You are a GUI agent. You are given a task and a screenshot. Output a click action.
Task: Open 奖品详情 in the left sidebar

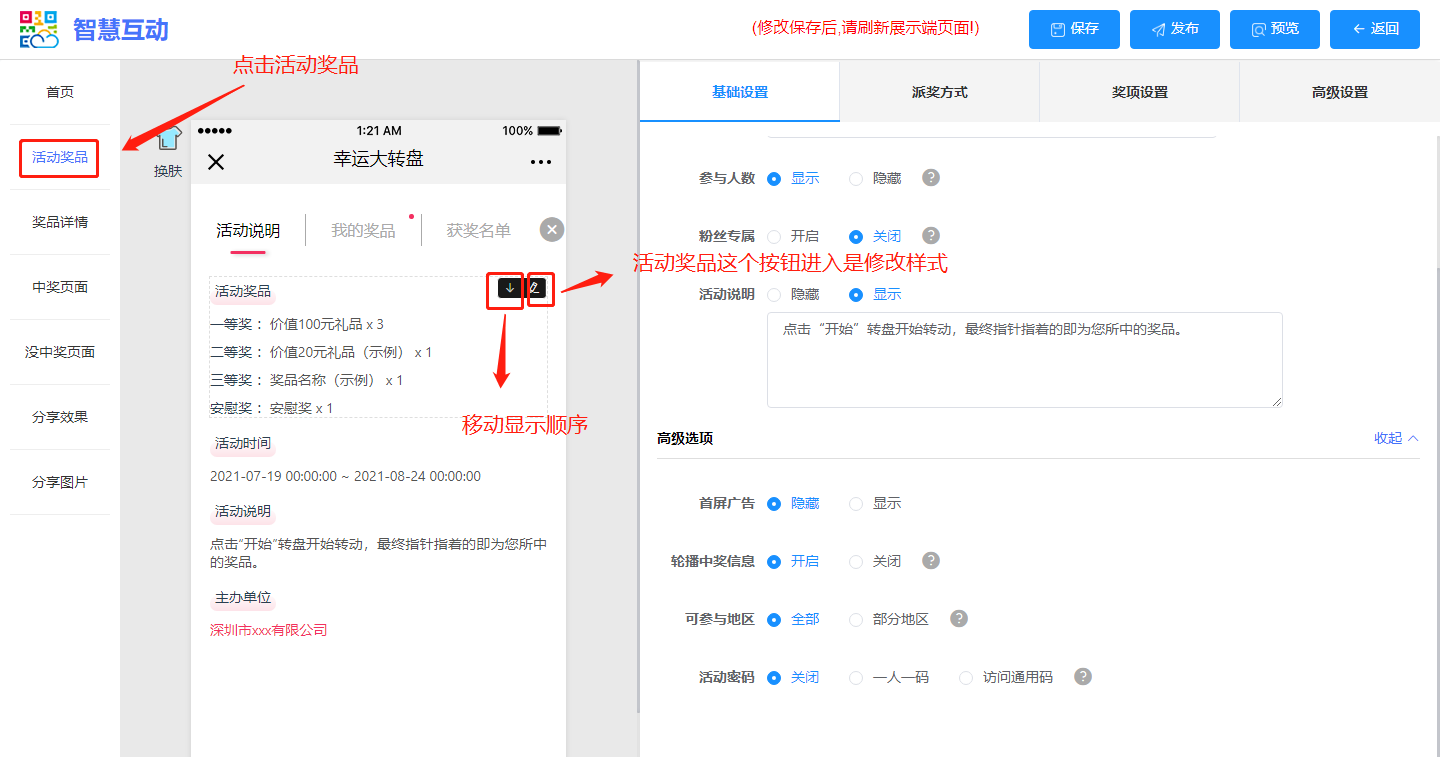point(60,222)
